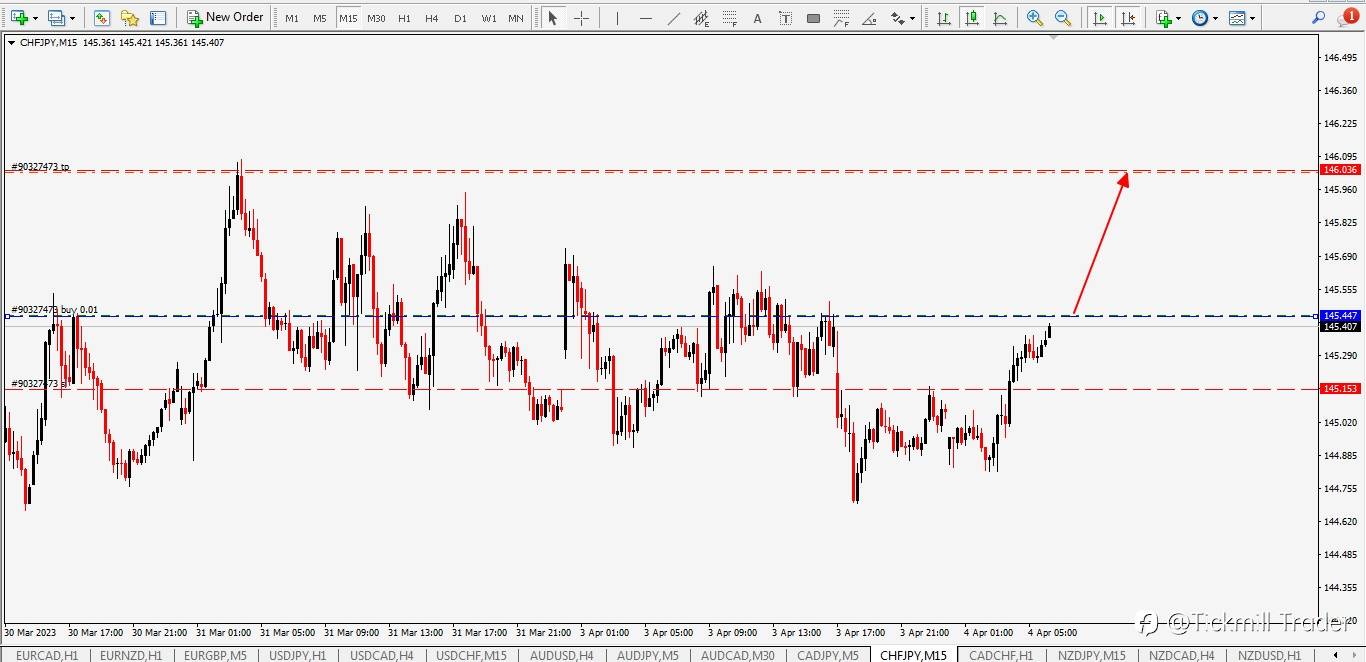Expand the profiles dropdown arrow

click(72, 18)
